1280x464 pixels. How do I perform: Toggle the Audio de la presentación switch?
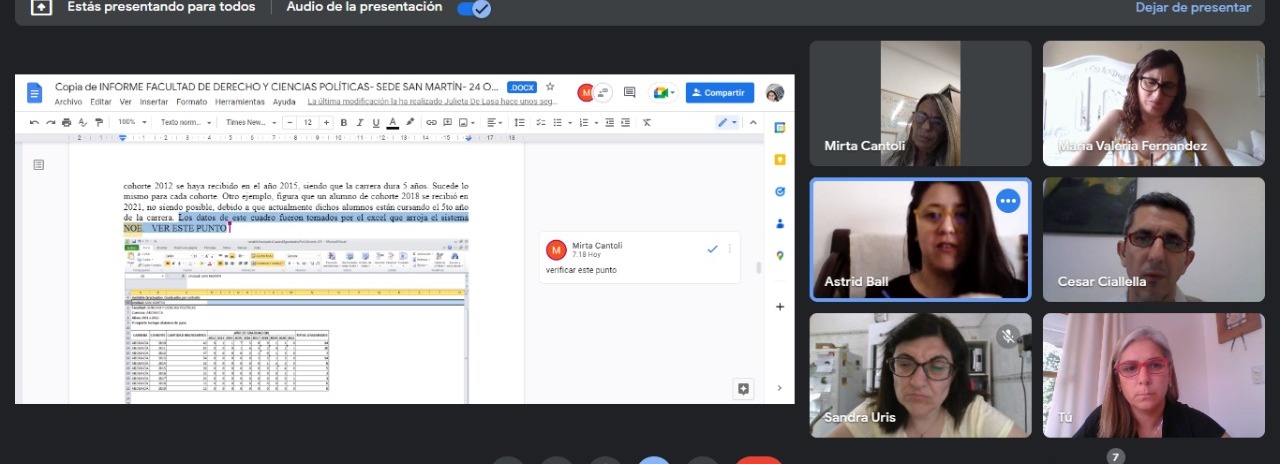(x=473, y=8)
